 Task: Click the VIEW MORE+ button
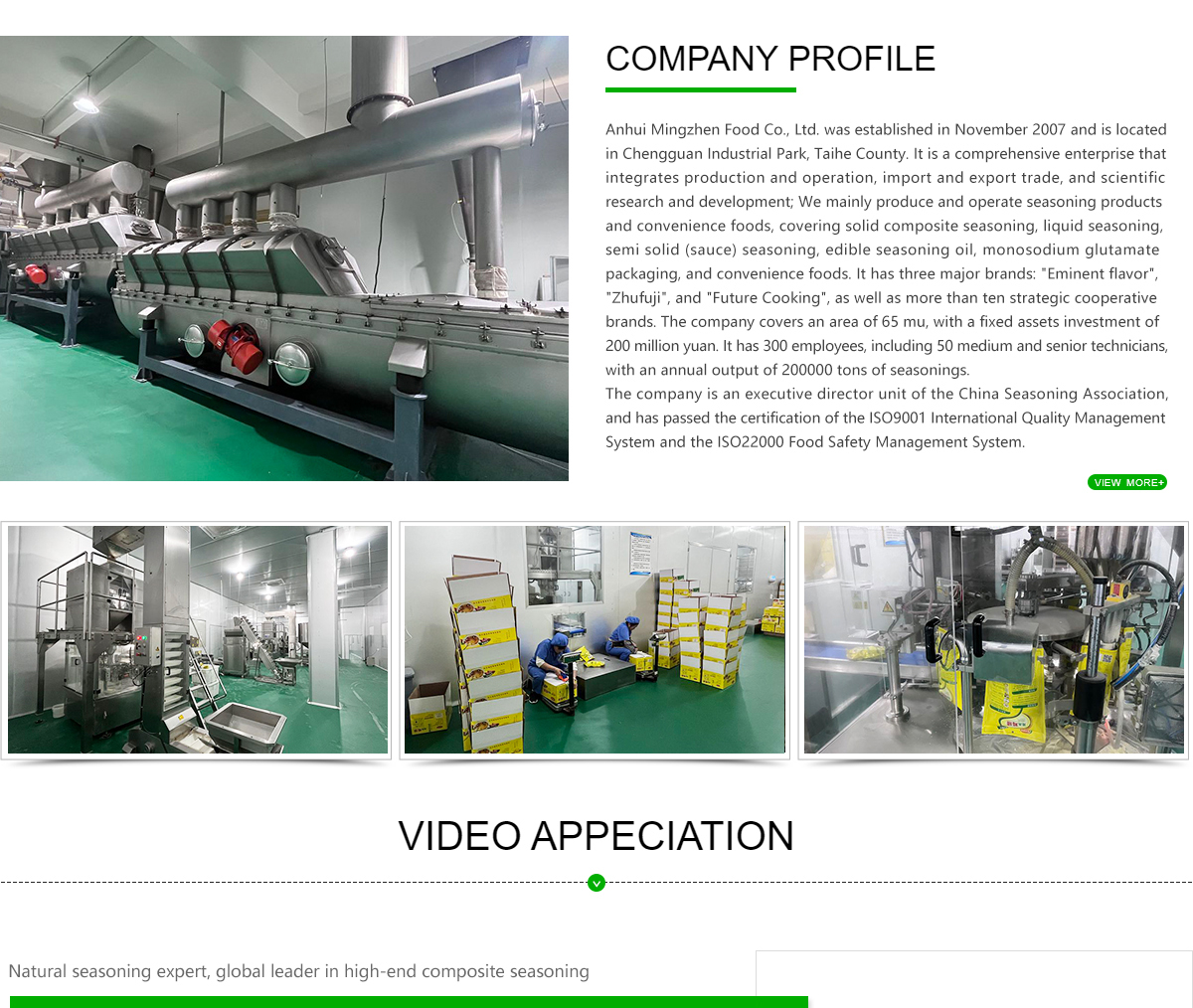click(1127, 482)
